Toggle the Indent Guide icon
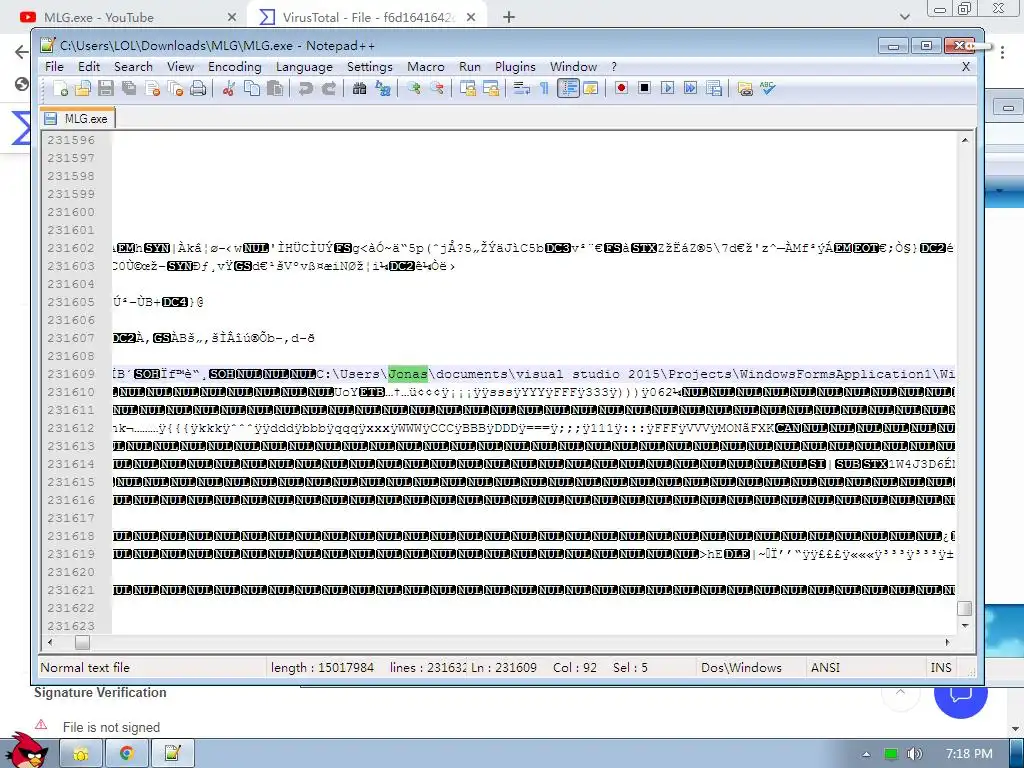 (x=568, y=88)
